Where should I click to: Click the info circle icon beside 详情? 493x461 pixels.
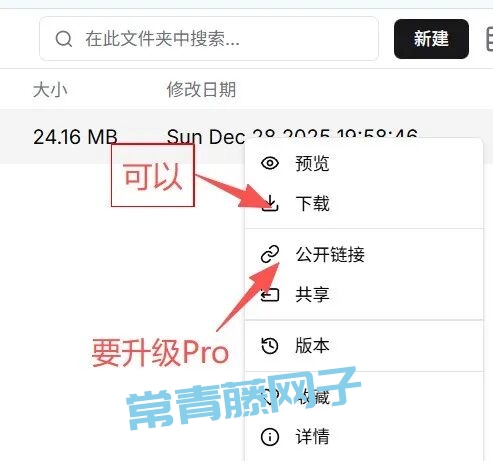click(x=270, y=437)
